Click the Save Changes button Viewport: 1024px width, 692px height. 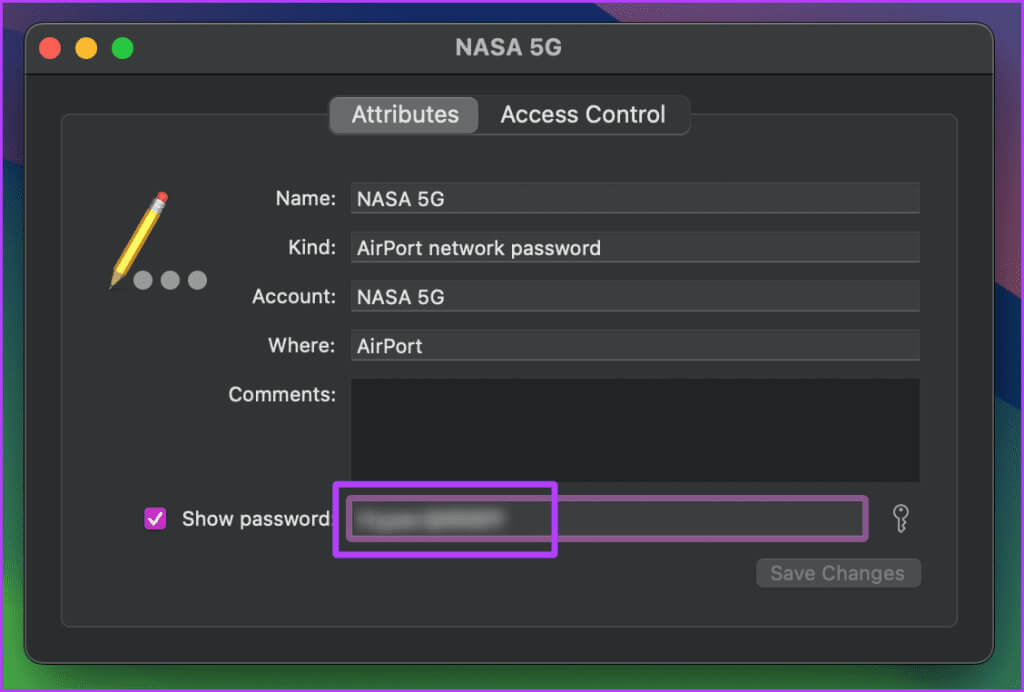point(838,573)
